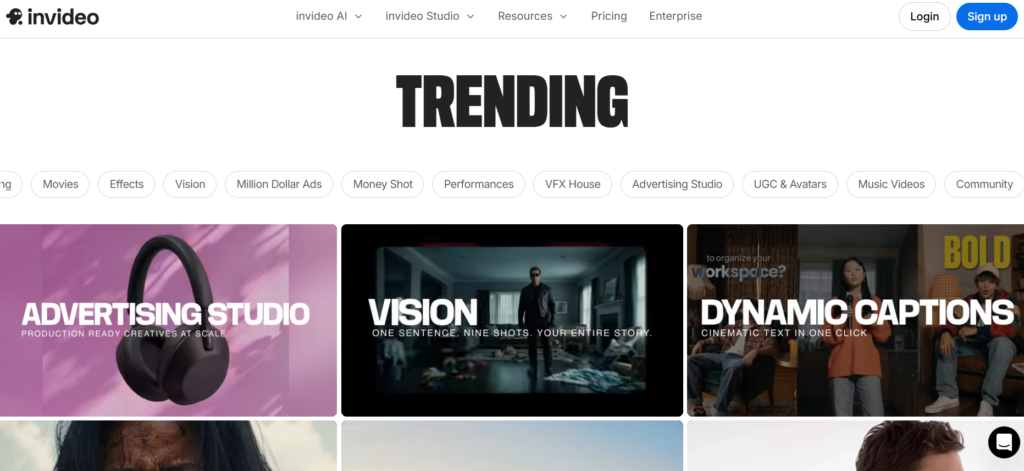This screenshot has width=1024, height=471.
Task: Open the Advertising Studio headphones card
Action: pyautogui.click(x=168, y=320)
